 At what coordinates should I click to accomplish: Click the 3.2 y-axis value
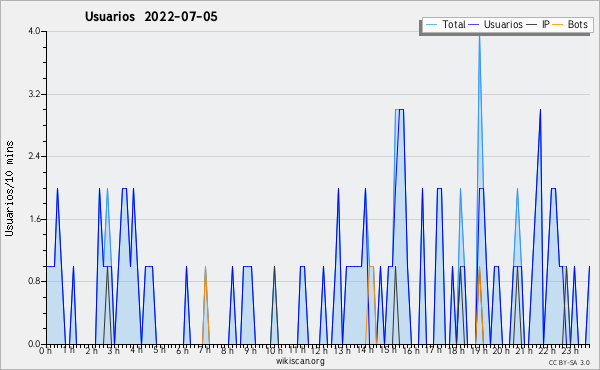[34, 94]
